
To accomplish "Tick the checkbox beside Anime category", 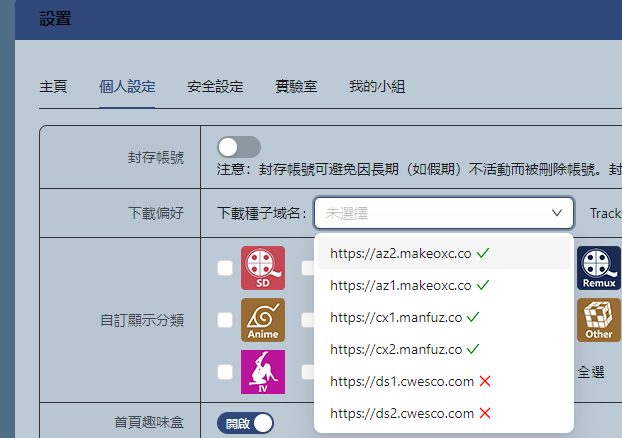I will tap(225, 320).
